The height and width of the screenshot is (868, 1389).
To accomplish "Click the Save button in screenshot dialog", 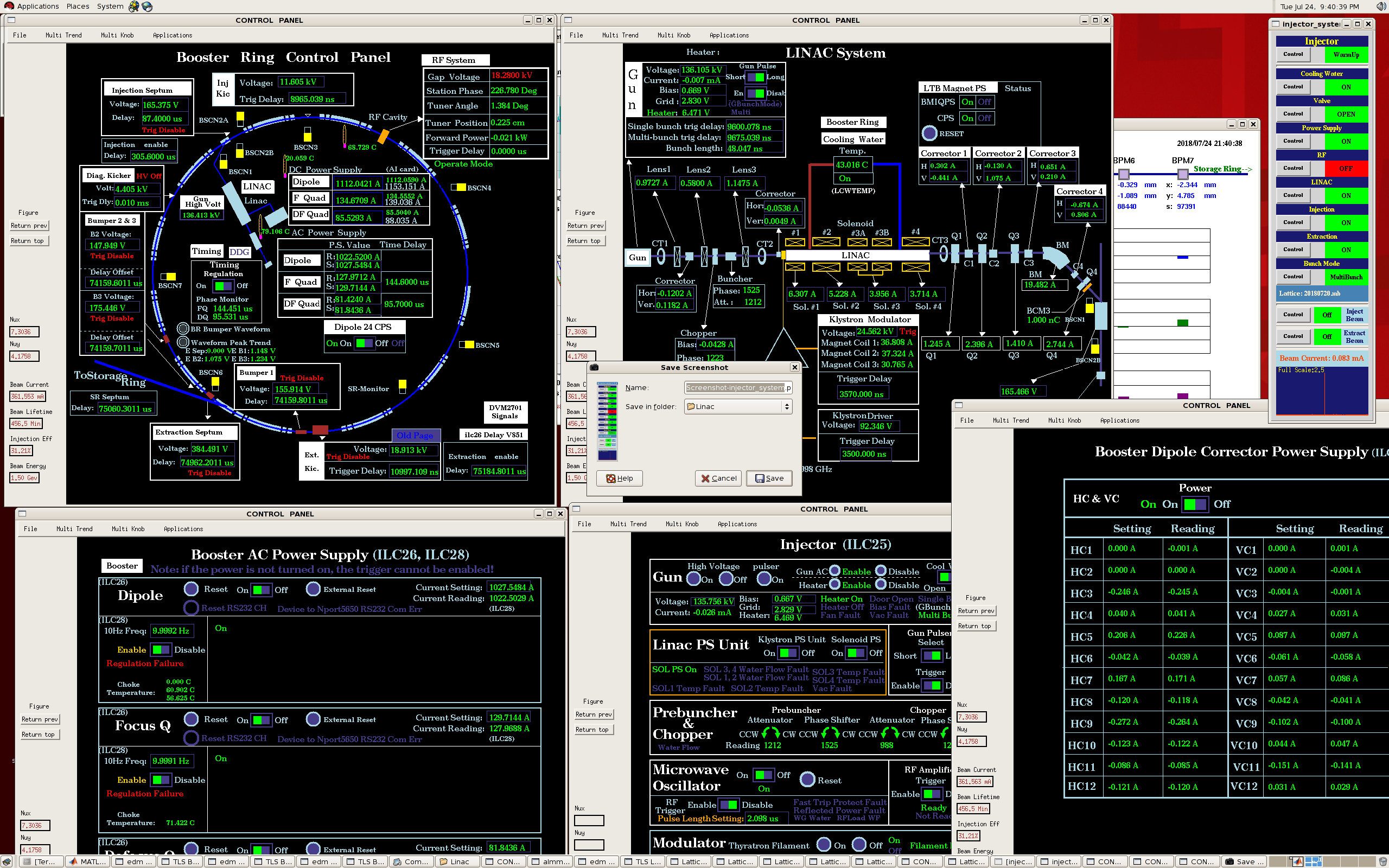I will (769, 478).
